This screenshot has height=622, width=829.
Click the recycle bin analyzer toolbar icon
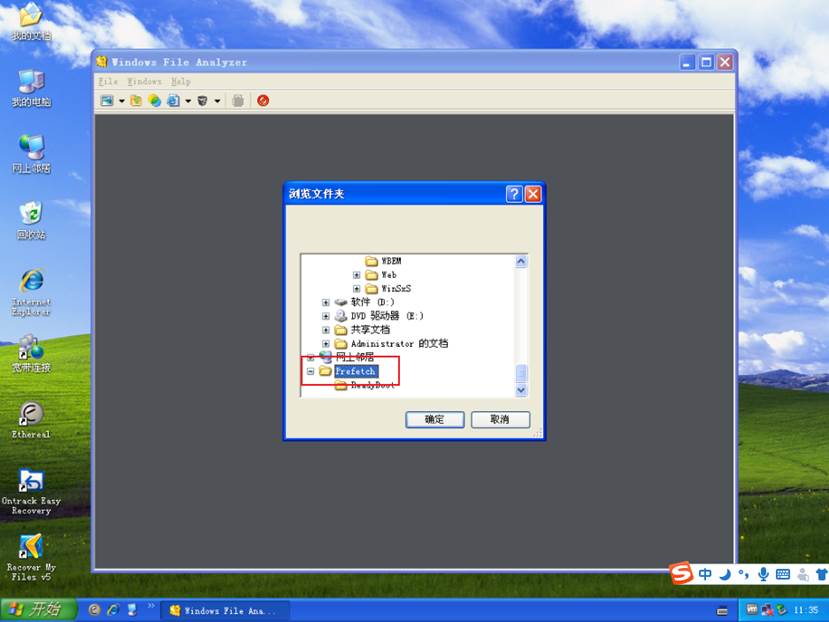point(202,100)
